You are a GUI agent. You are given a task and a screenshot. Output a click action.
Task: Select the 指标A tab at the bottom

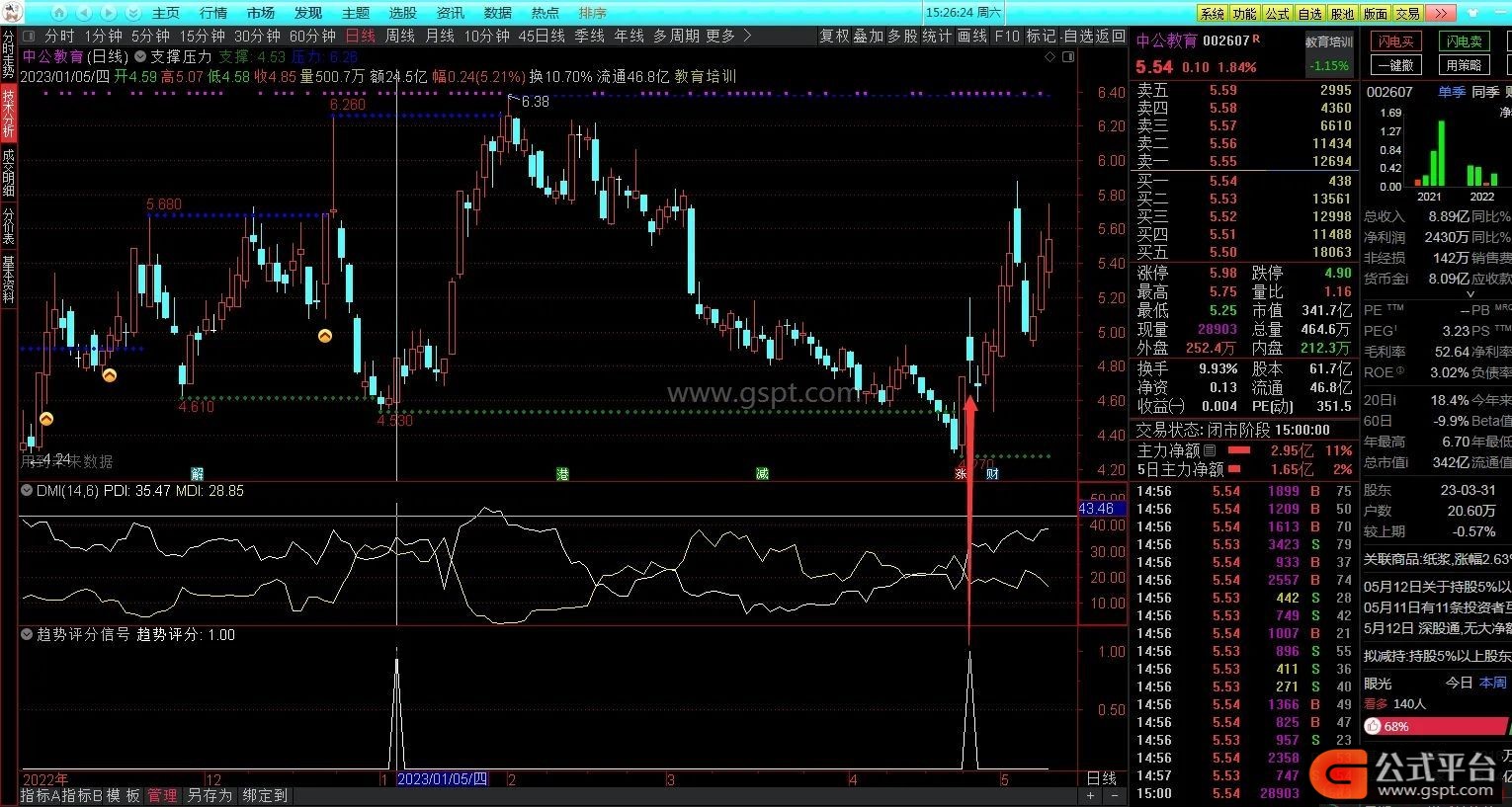pos(42,795)
